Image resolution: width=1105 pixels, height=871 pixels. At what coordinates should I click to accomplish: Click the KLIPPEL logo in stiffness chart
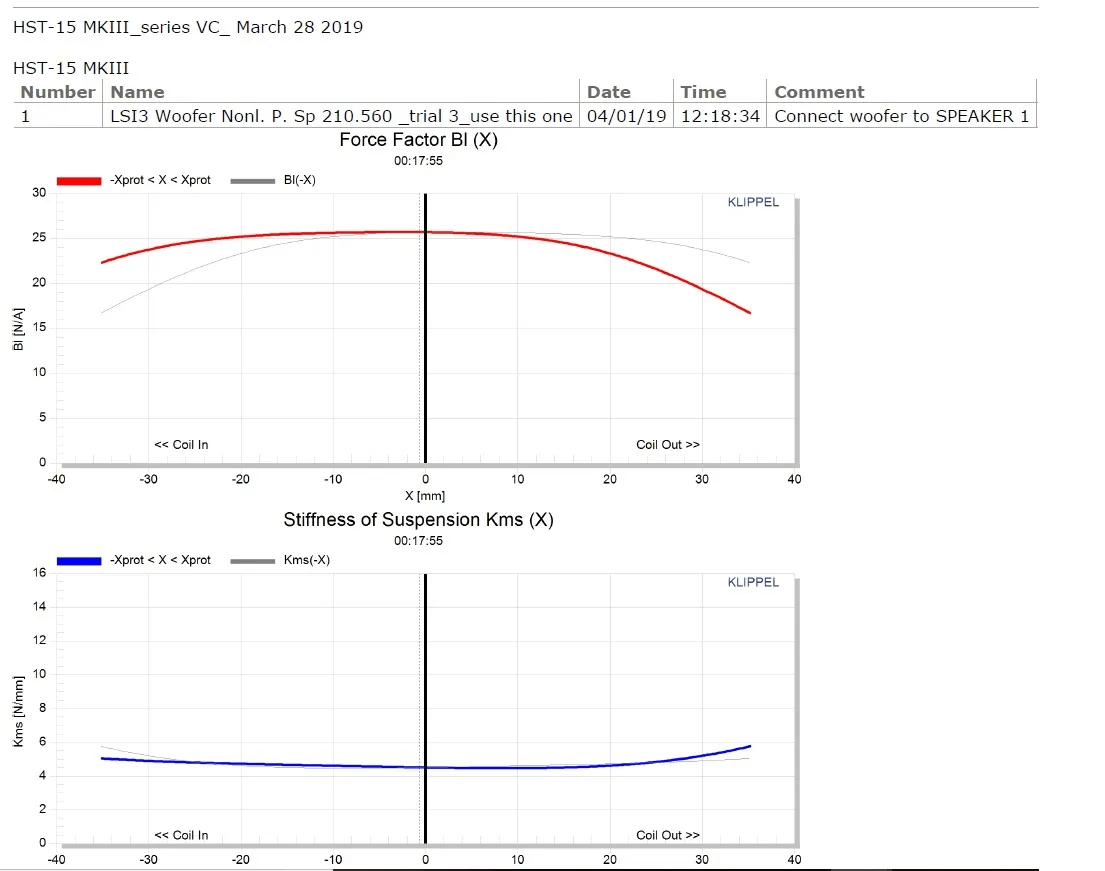753,582
